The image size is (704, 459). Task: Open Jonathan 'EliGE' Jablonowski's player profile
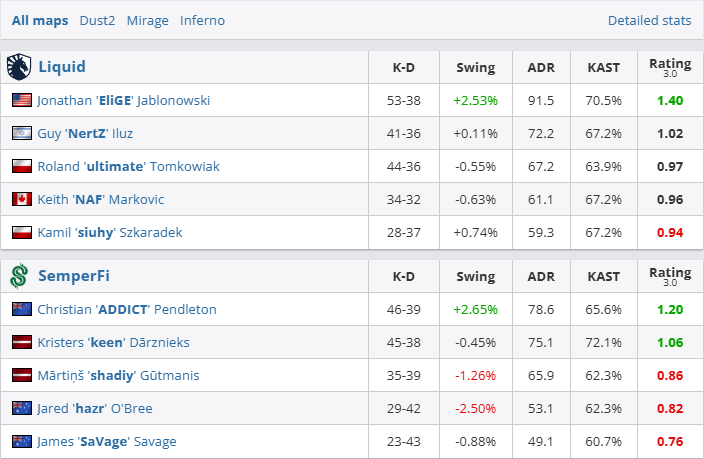click(x=123, y=100)
